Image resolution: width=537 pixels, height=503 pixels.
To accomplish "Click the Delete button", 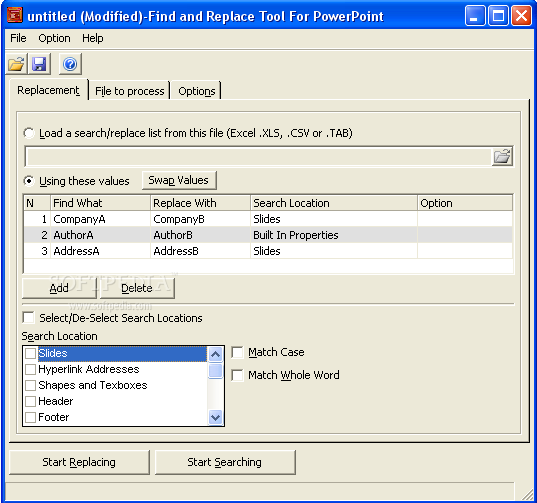I will (x=137, y=288).
